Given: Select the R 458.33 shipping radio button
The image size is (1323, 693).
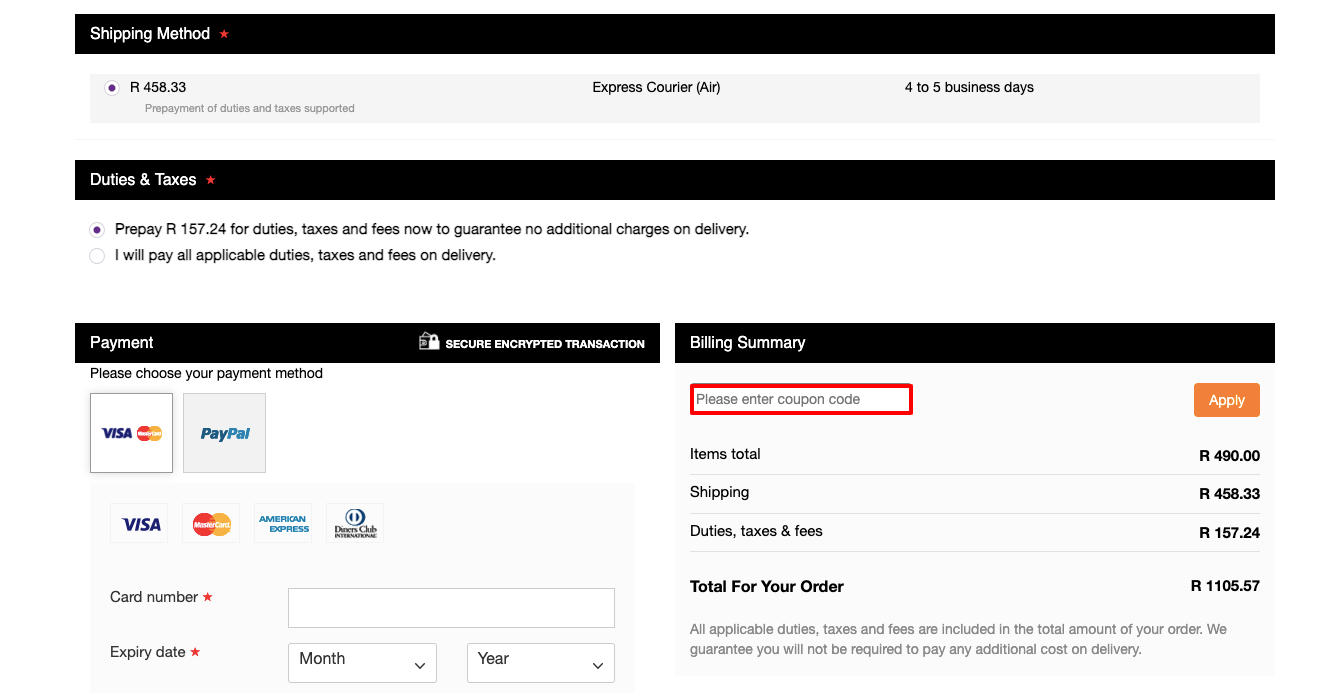Looking at the screenshot, I should point(112,88).
